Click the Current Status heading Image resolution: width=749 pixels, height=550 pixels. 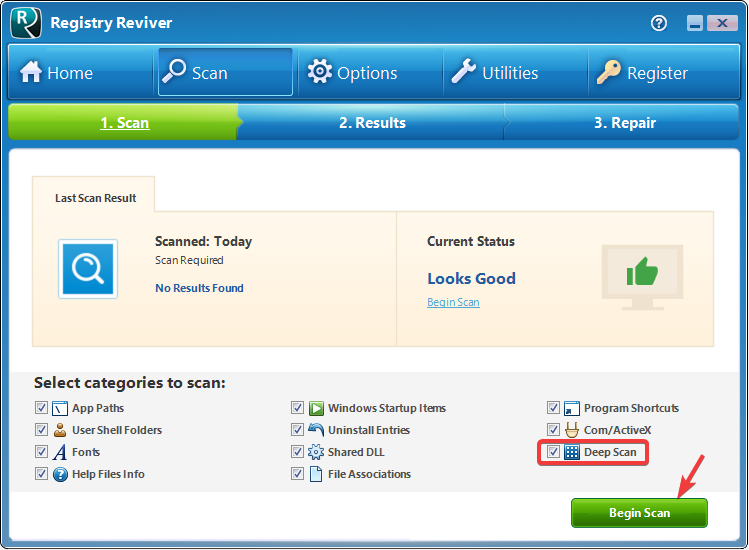[x=471, y=241]
